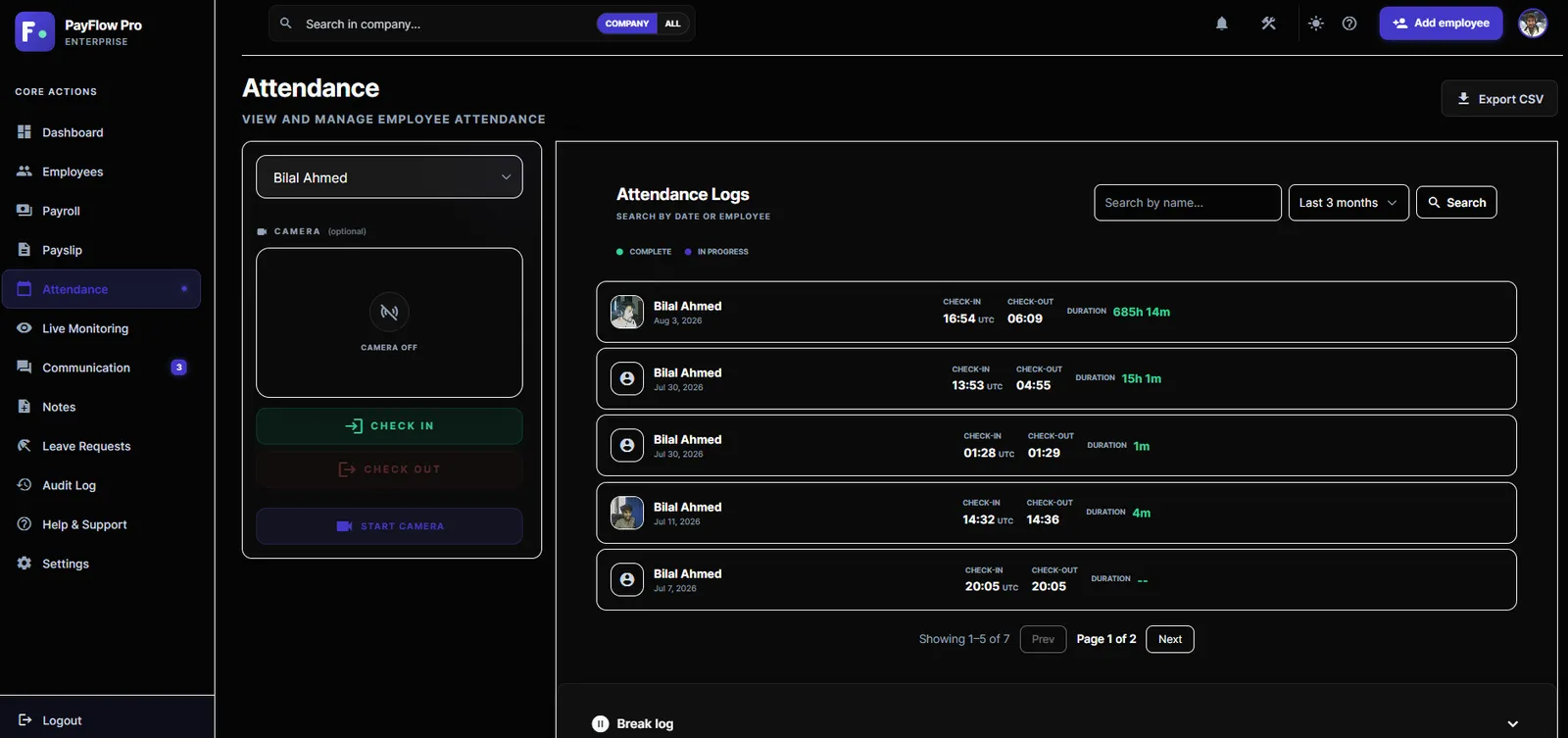Click the Payslip document icon
The height and width of the screenshot is (738, 1568).
pyautogui.click(x=24, y=249)
